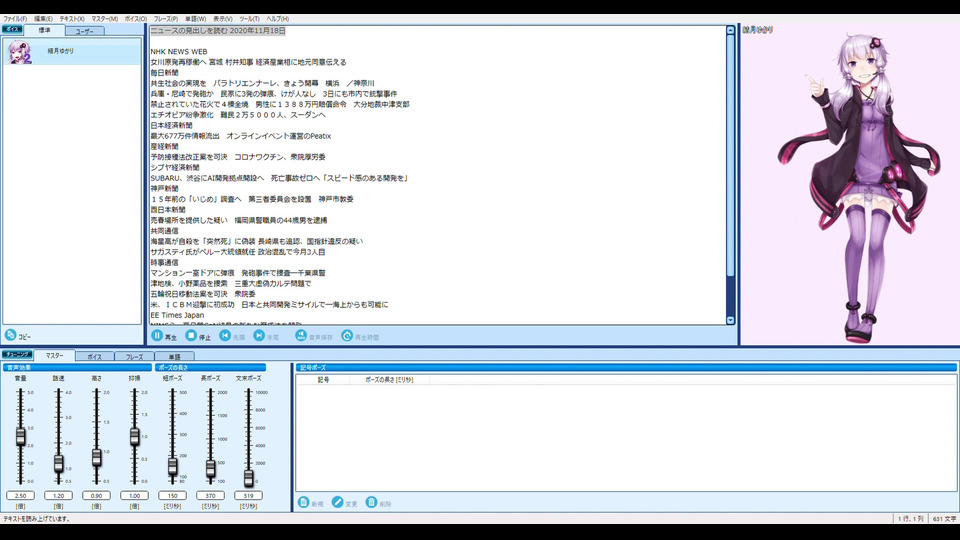The height and width of the screenshot is (540, 960).
Task: Click the 高さ pitch slider handle
Action: click(97, 457)
